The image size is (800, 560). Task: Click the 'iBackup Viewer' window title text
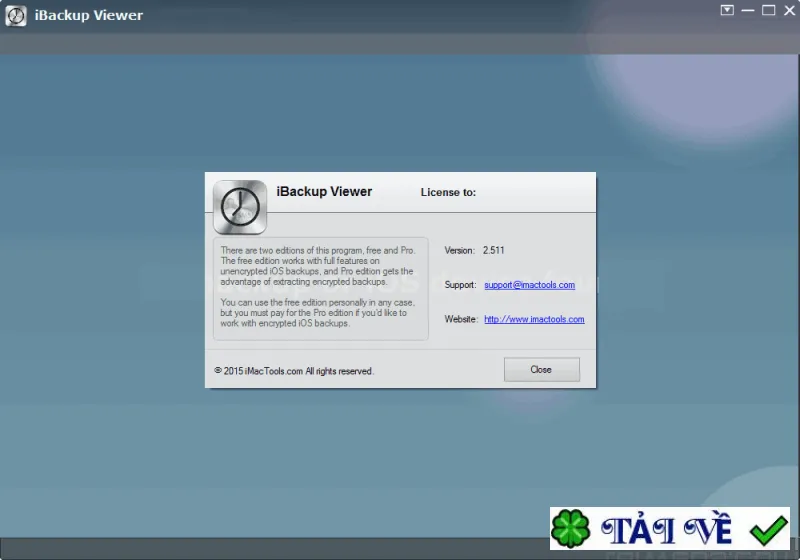point(89,15)
